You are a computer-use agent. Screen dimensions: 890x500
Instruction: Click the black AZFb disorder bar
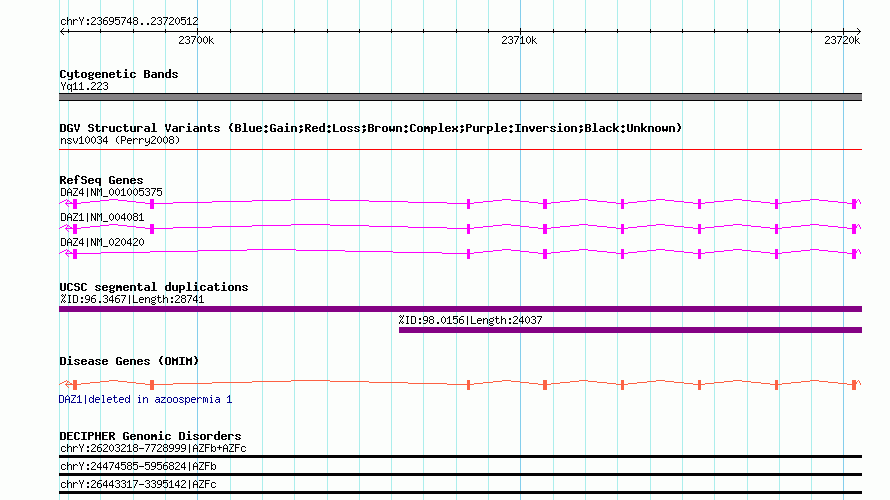tap(460, 474)
